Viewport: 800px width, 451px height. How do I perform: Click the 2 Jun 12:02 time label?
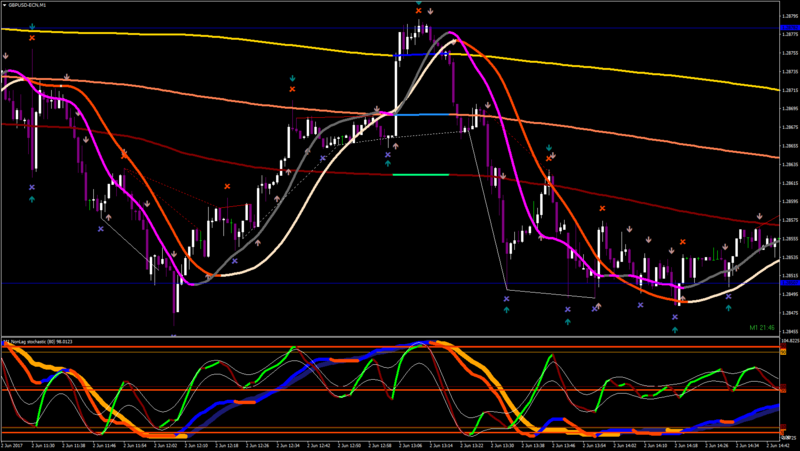click(164, 445)
